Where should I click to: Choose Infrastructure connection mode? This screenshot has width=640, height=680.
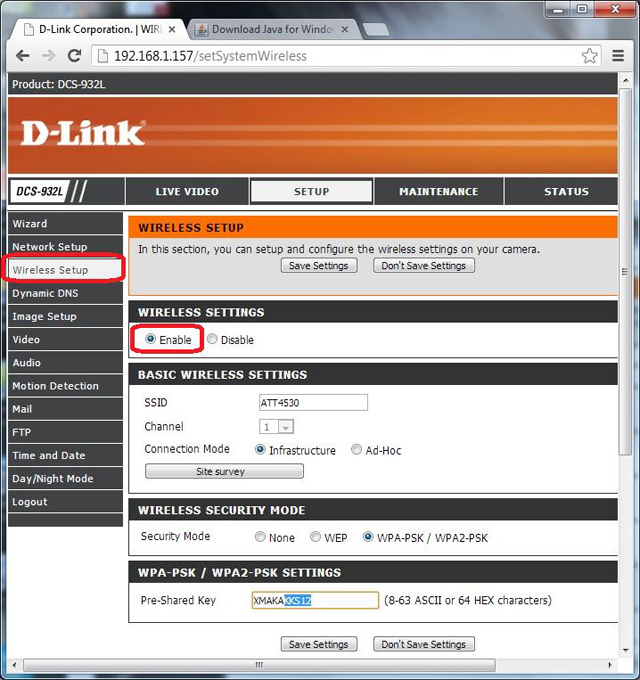tap(260, 449)
